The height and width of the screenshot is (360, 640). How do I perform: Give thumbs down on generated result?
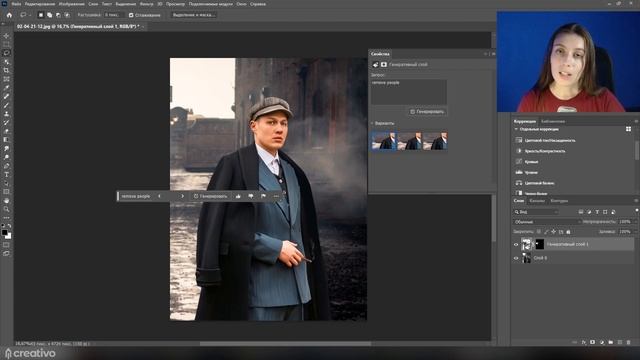pyautogui.click(x=251, y=196)
